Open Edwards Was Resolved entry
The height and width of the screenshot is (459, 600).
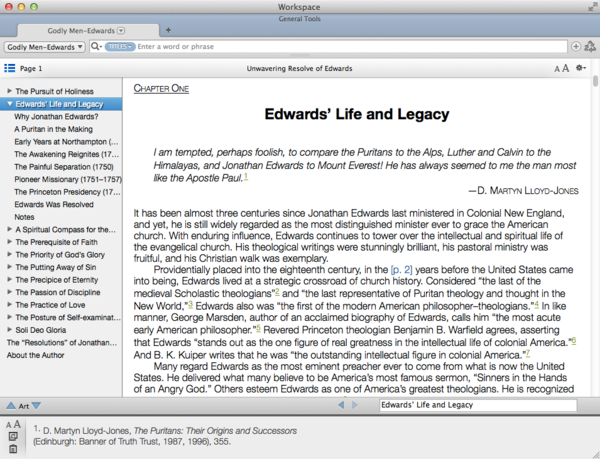[54, 204]
